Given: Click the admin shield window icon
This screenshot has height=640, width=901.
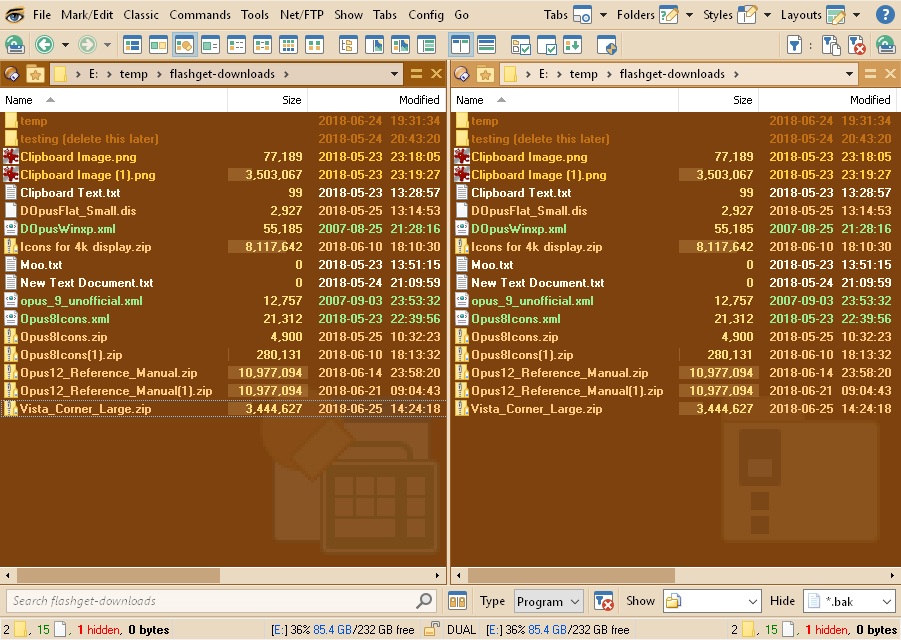Looking at the screenshot, I should click(607, 45).
